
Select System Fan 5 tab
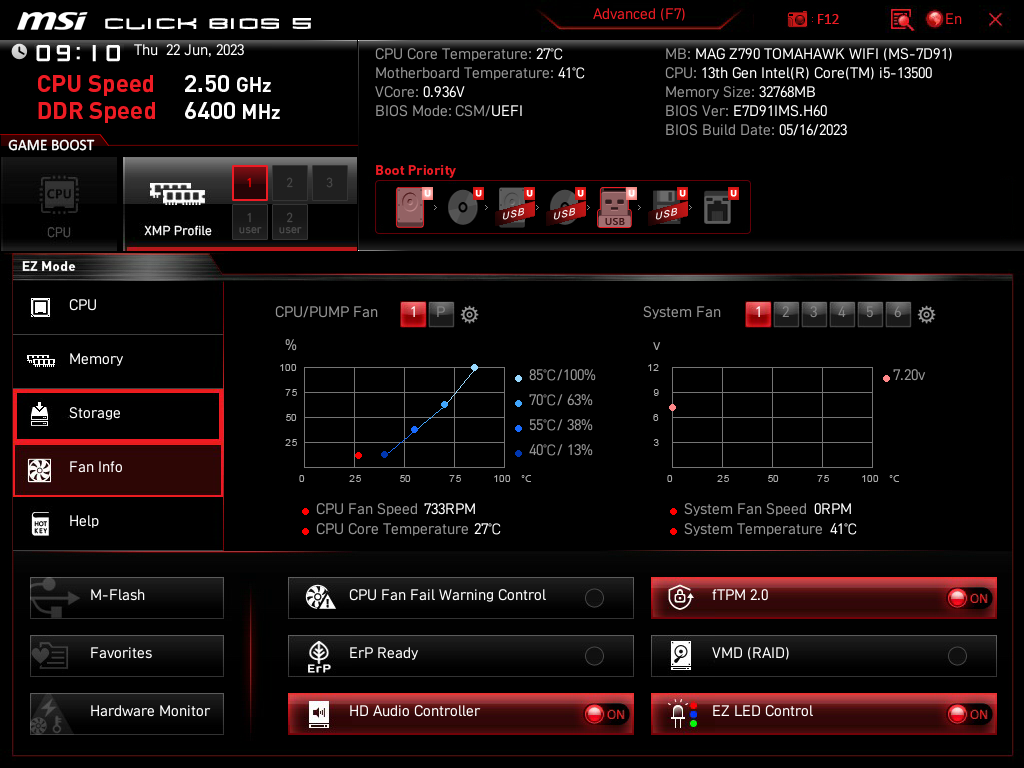pos(870,313)
